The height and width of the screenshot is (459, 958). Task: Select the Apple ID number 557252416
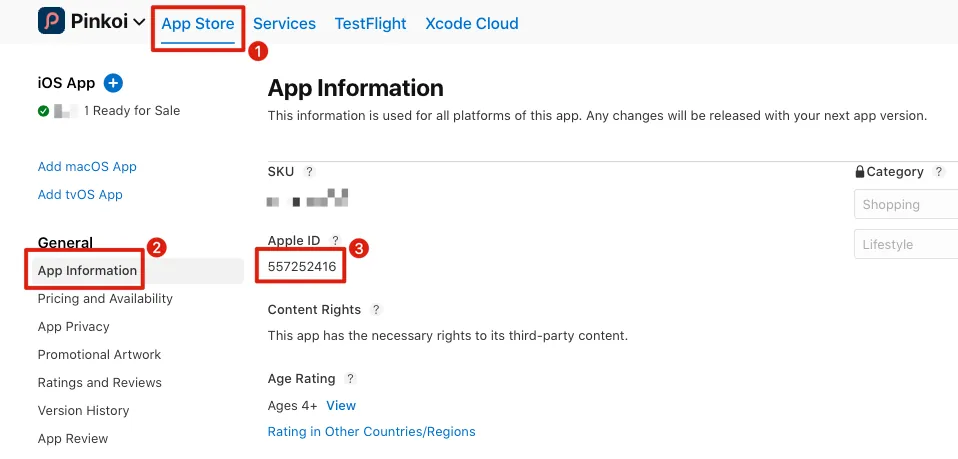pyautogui.click(x=302, y=266)
